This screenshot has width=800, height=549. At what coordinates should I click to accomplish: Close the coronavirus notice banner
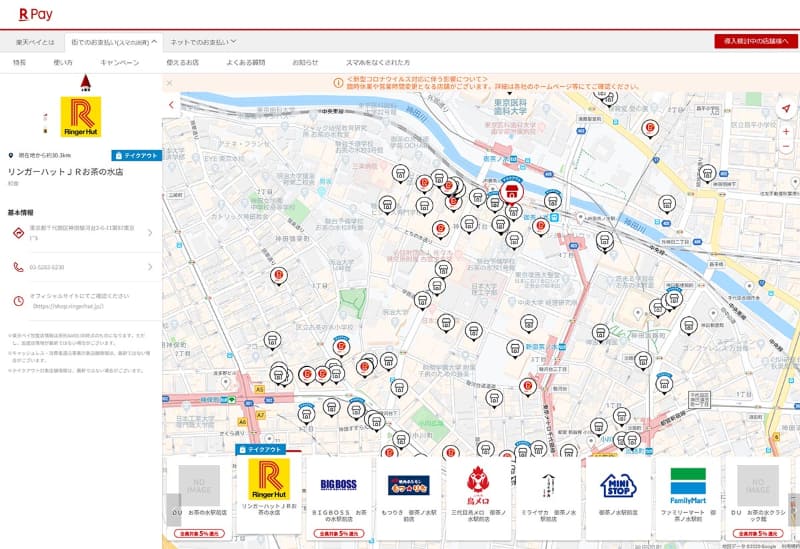tap(169, 83)
